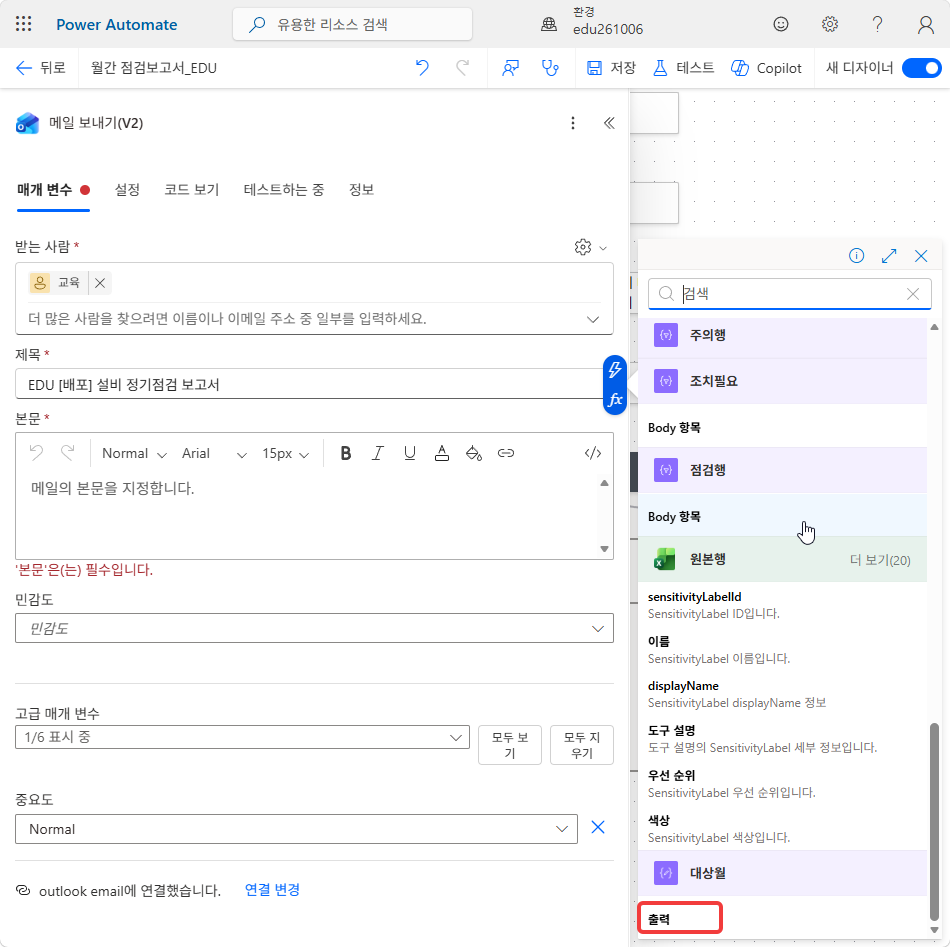Click the 제목 subject input field
The image size is (950, 947).
[309, 384]
